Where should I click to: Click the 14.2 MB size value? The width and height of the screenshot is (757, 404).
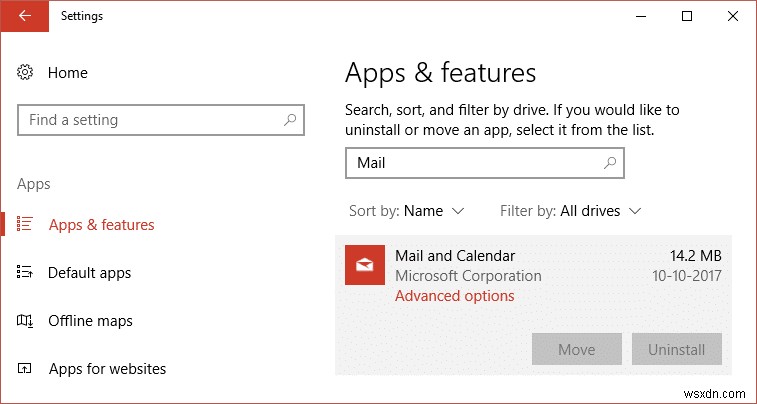pos(695,256)
